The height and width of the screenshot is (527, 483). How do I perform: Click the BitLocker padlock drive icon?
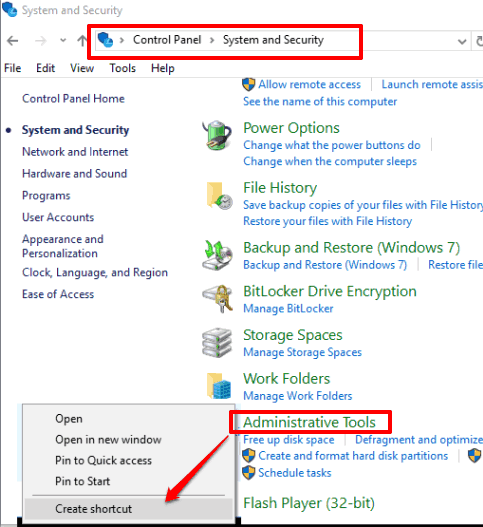coord(217,299)
